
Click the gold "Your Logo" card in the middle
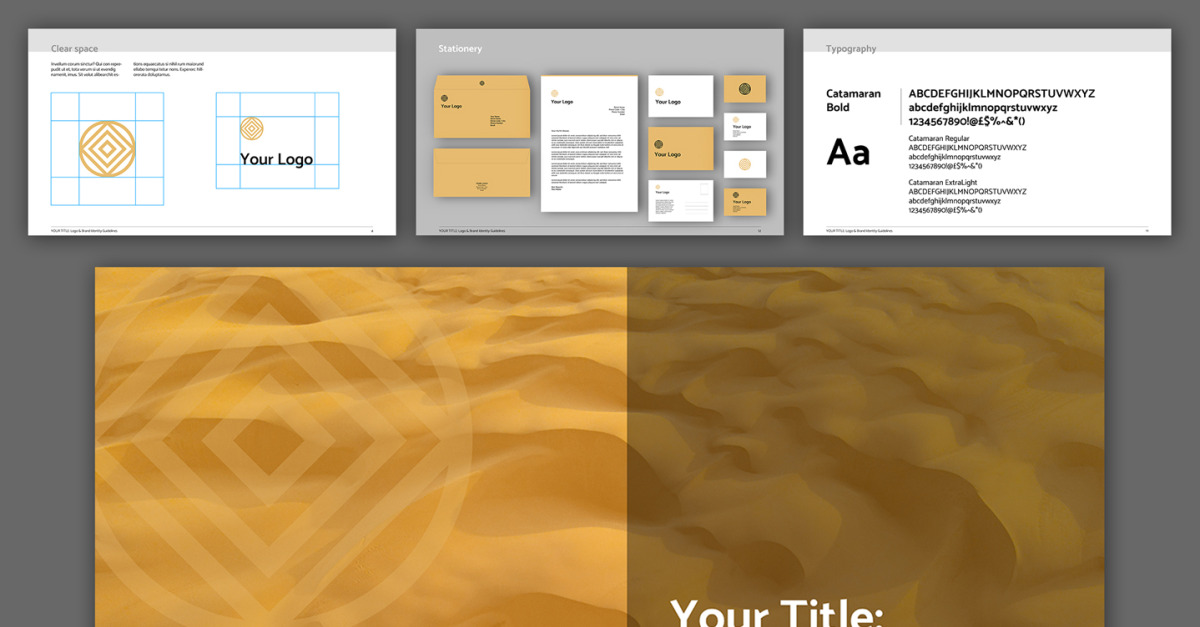point(681,148)
